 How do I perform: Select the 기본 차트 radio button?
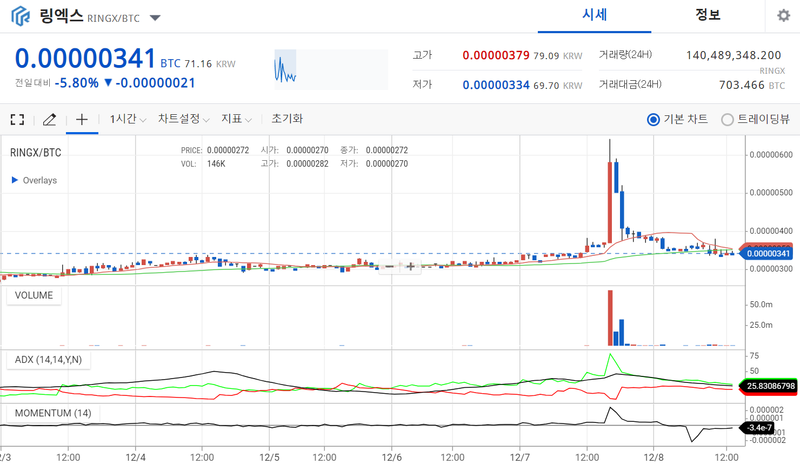[653, 119]
